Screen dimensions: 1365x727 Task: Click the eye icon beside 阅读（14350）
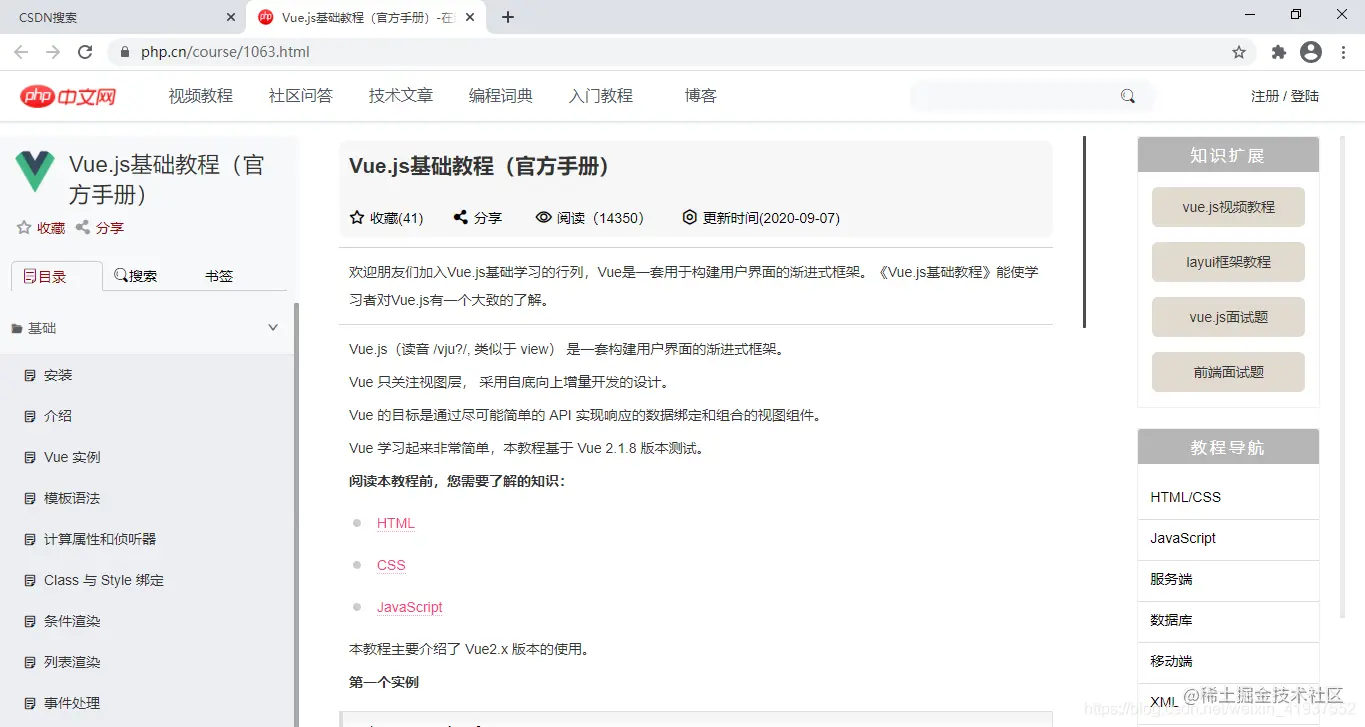click(544, 217)
